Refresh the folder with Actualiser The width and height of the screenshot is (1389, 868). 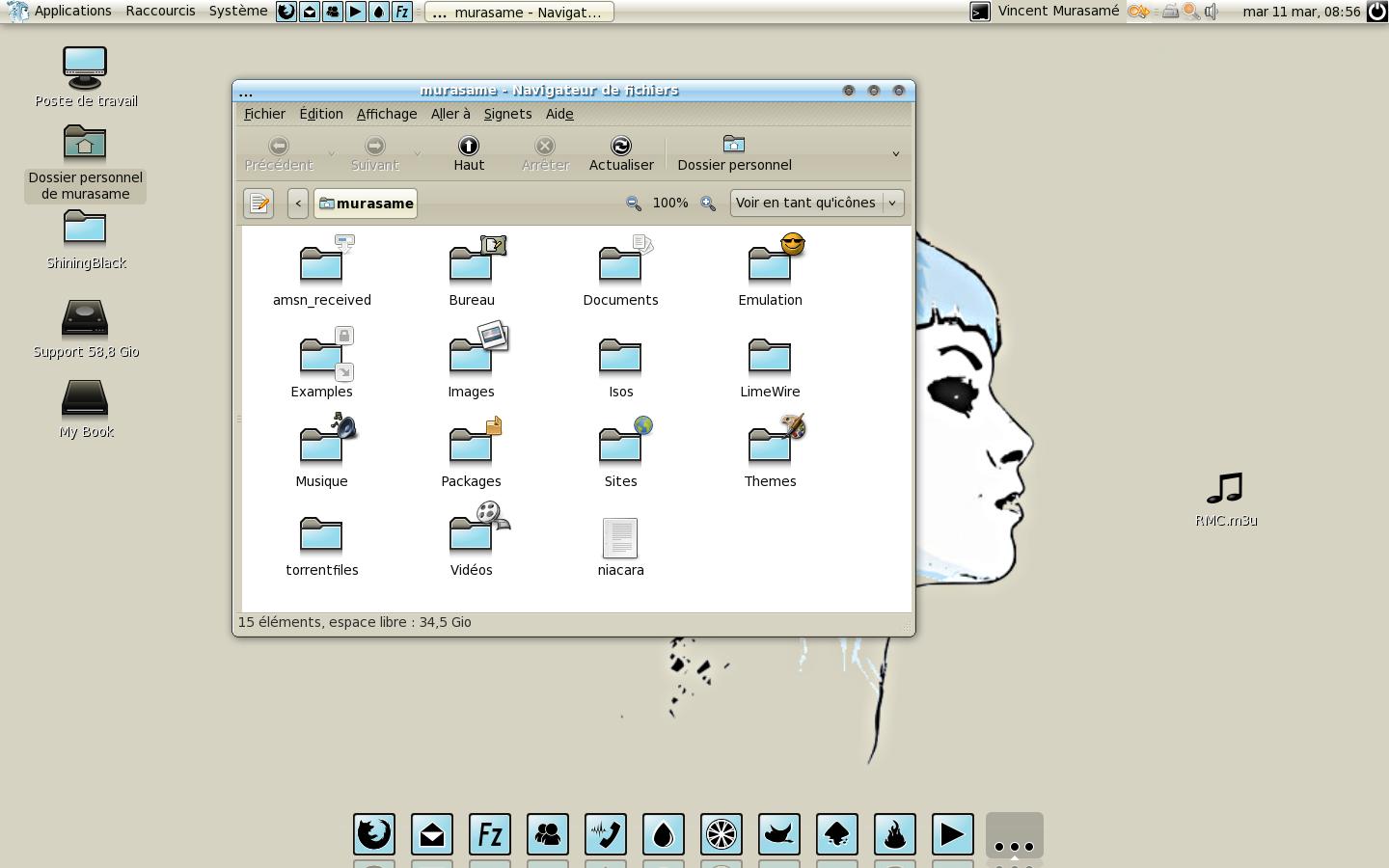point(621,153)
